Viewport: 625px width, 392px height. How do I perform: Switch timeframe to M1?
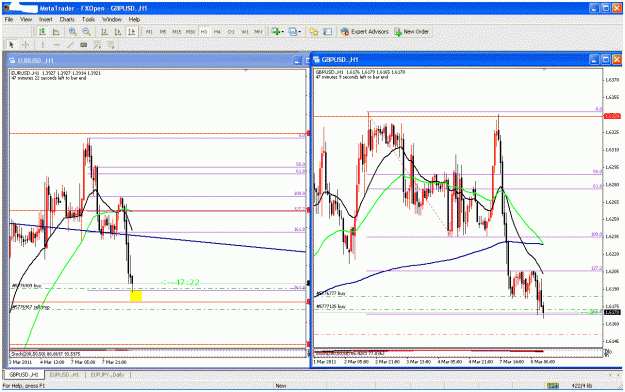[149, 32]
